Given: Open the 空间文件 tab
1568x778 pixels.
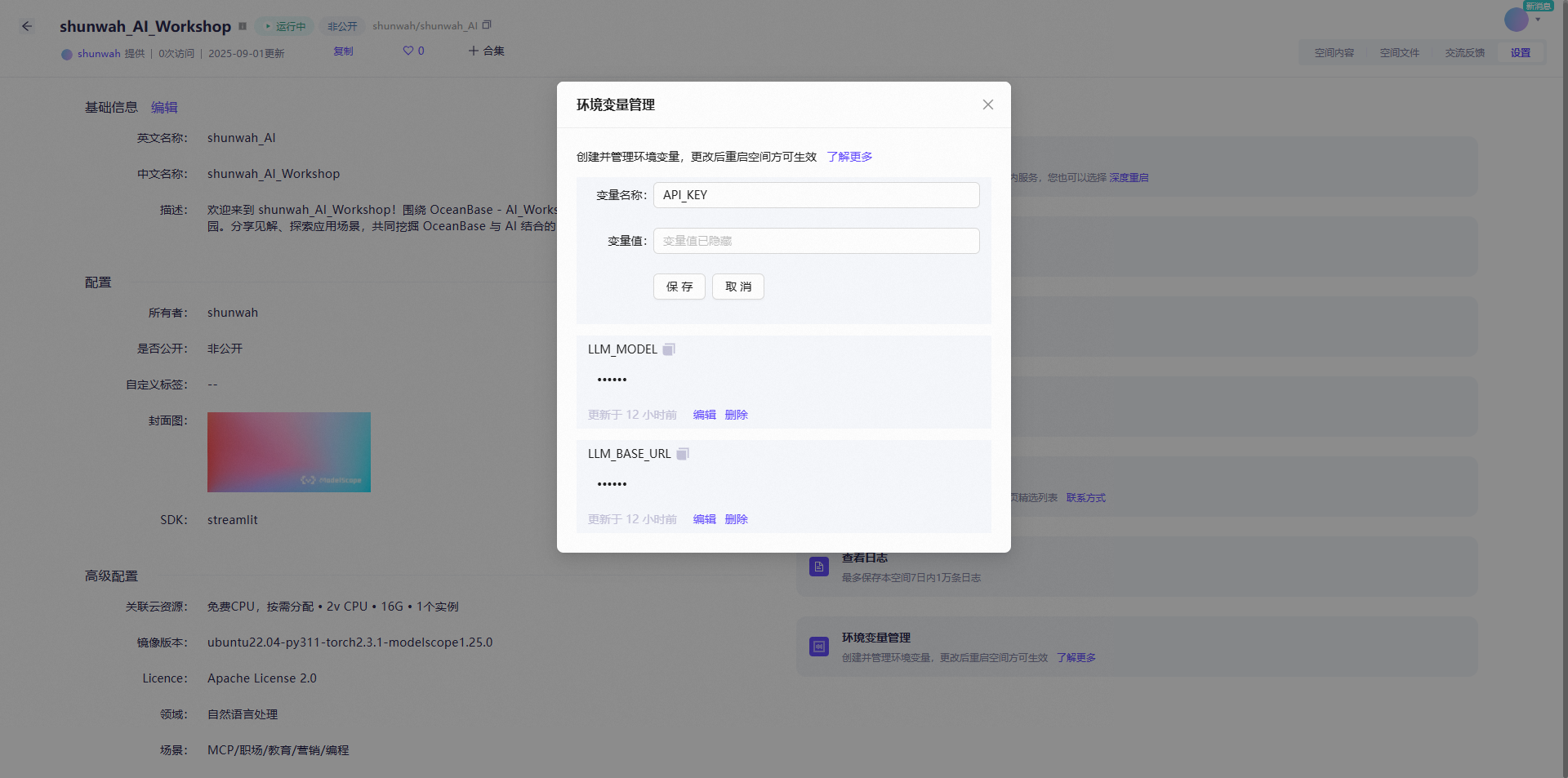Looking at the screenshot, I should pos(1399,51).
